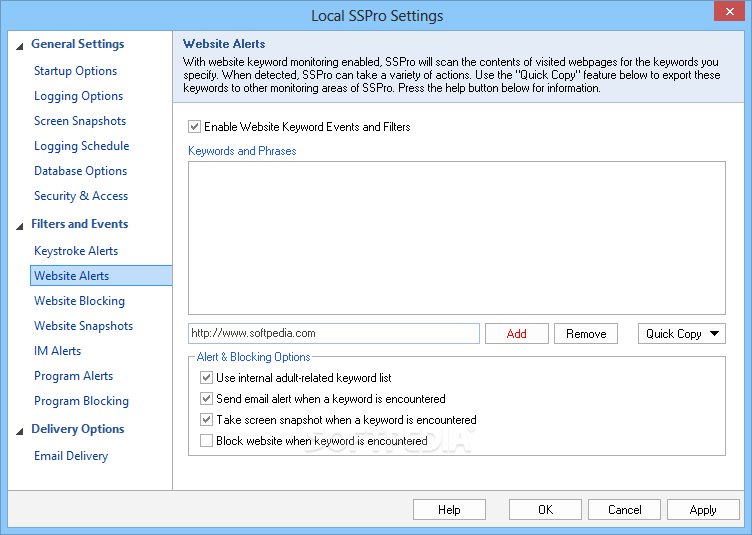Viewport: 752px width, 535px height.
Task: Open the Quick Copy dropdown
Action: [x=682, y=334]
